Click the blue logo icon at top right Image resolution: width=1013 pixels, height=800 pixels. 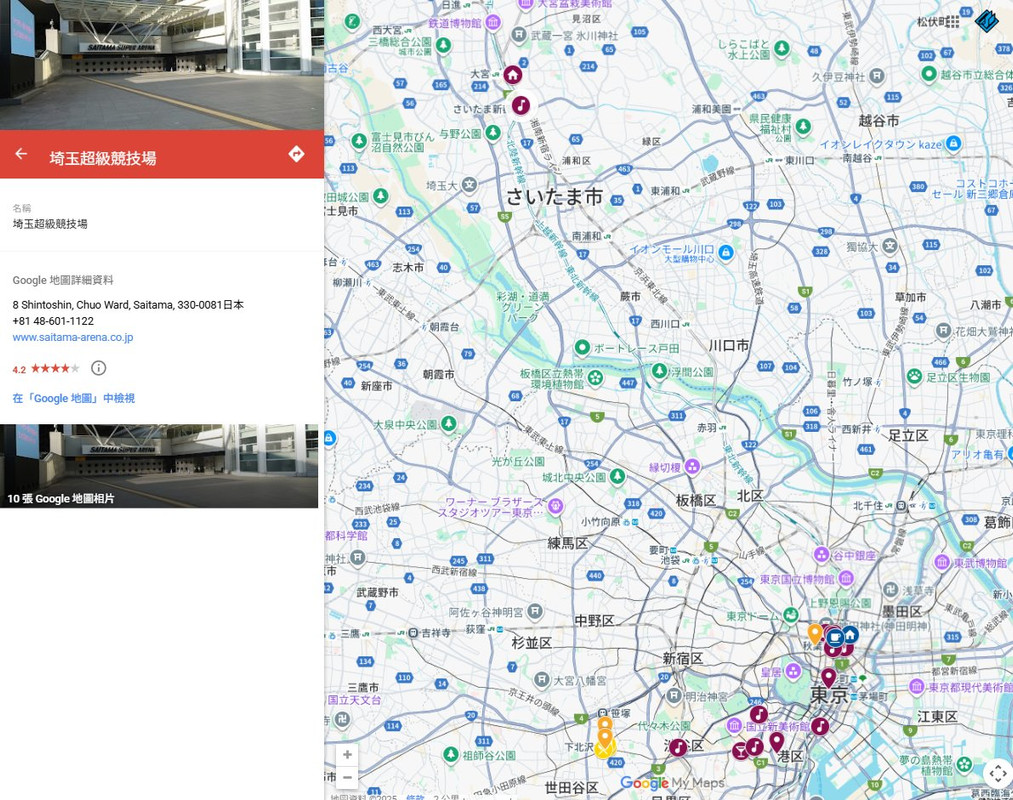(x=987, y=21)
